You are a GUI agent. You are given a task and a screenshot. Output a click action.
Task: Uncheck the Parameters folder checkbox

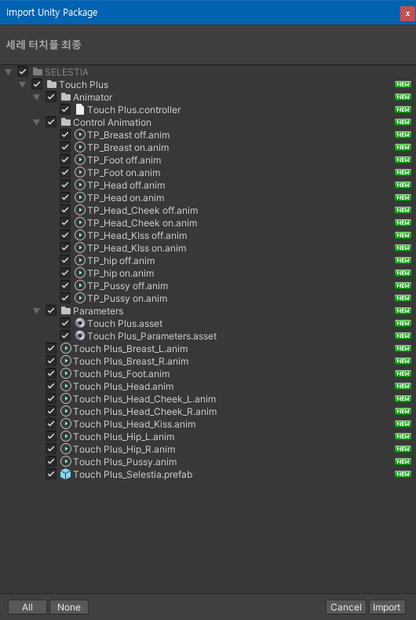coord(51,311)
